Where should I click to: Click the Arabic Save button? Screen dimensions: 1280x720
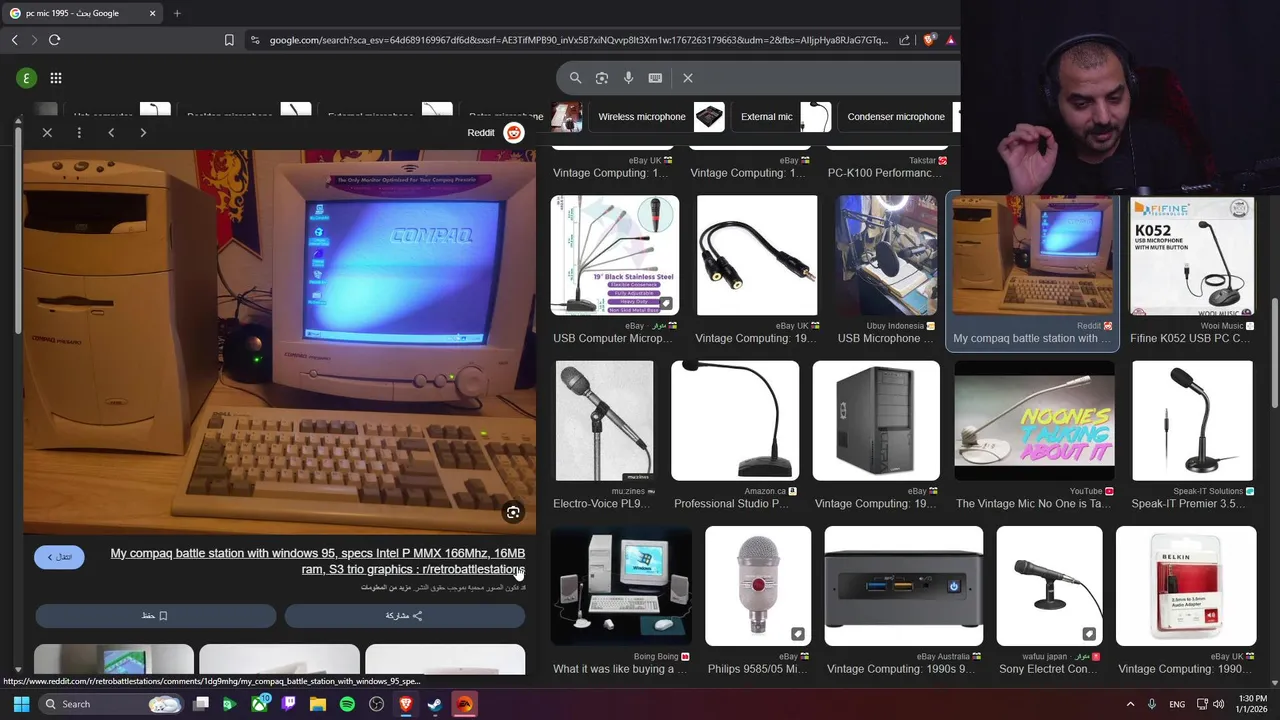[x=155, y=616]
